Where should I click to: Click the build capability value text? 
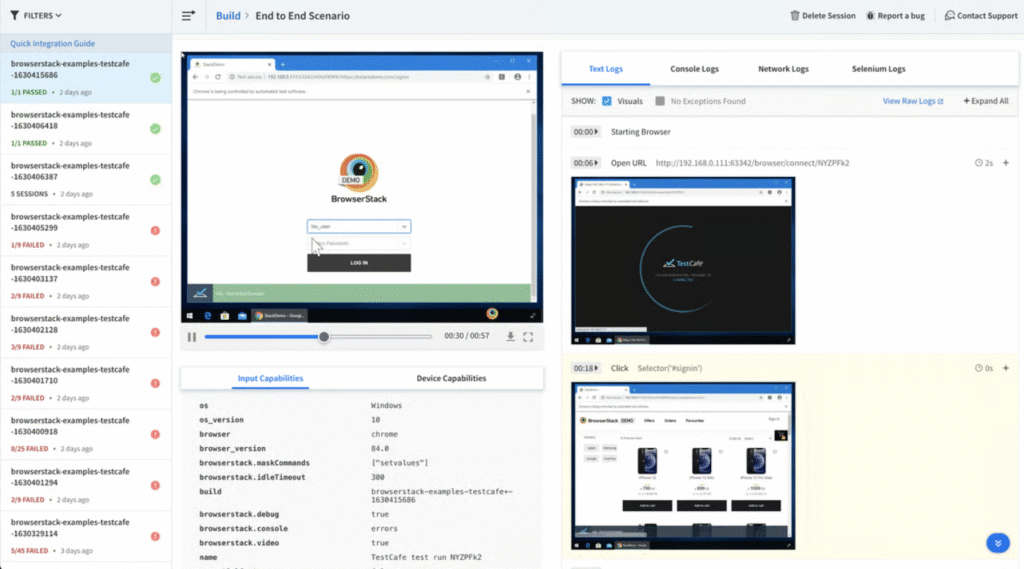point(441,495)
